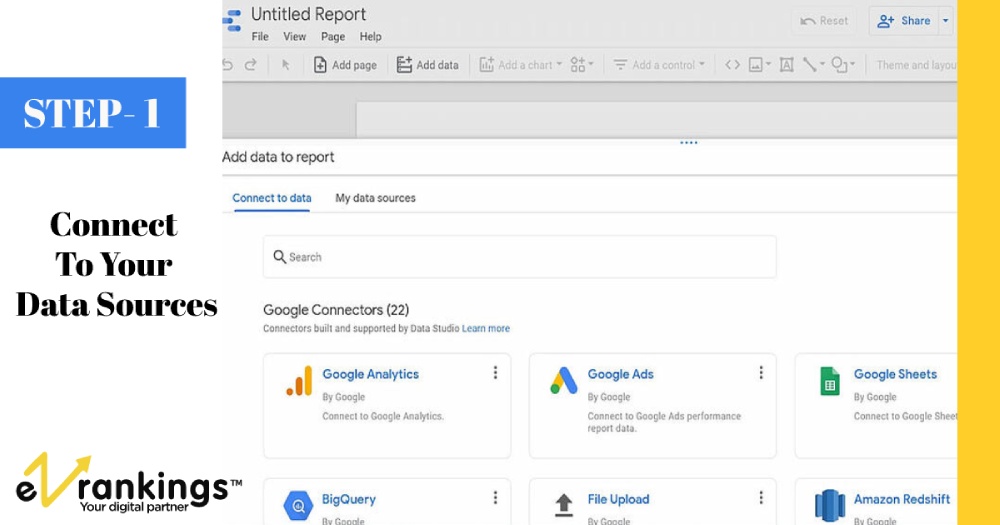The height and width of the screenshot is (525, 1000).
Task: Choose the BigQuery connector icon
Action: [x=298, y=503]
